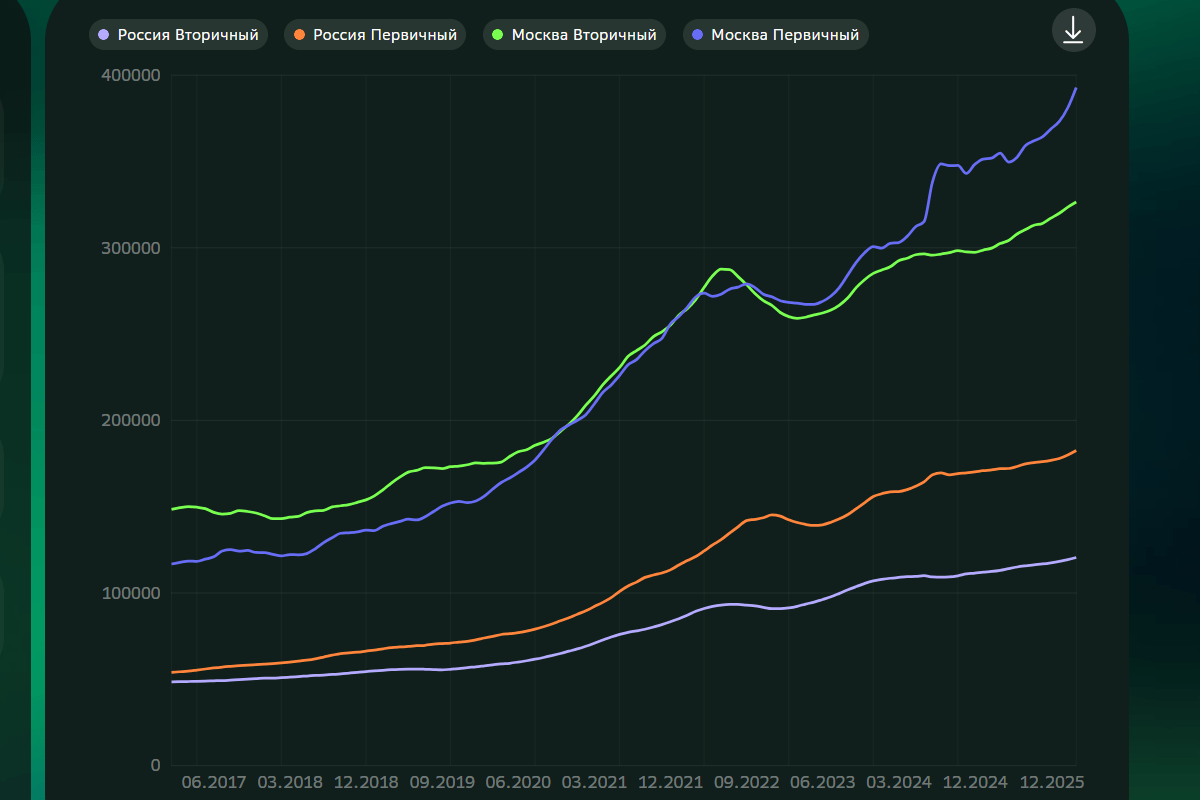Viewport: 1200px width, 800px height.
Task: Click the 300000 y-axis value
Action: (131, 248)
